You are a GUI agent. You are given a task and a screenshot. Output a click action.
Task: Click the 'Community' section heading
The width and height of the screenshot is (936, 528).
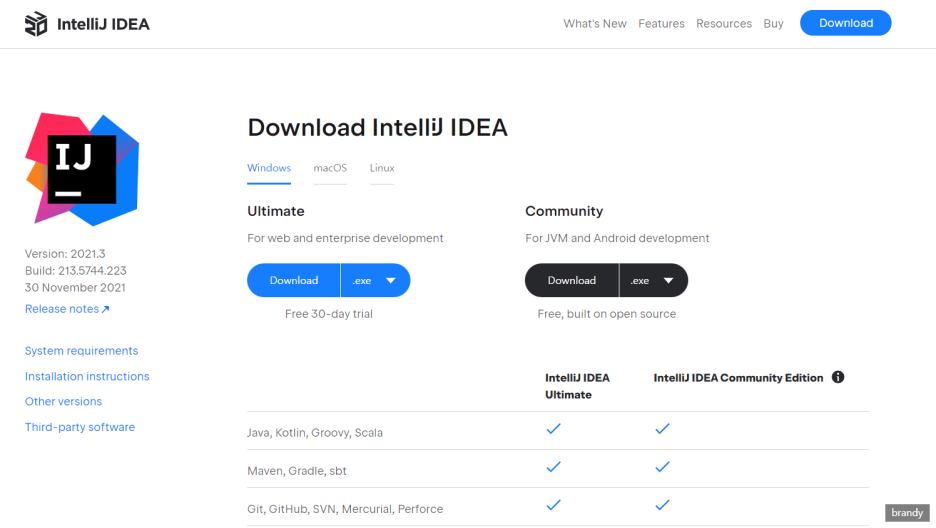click(564, 211)
